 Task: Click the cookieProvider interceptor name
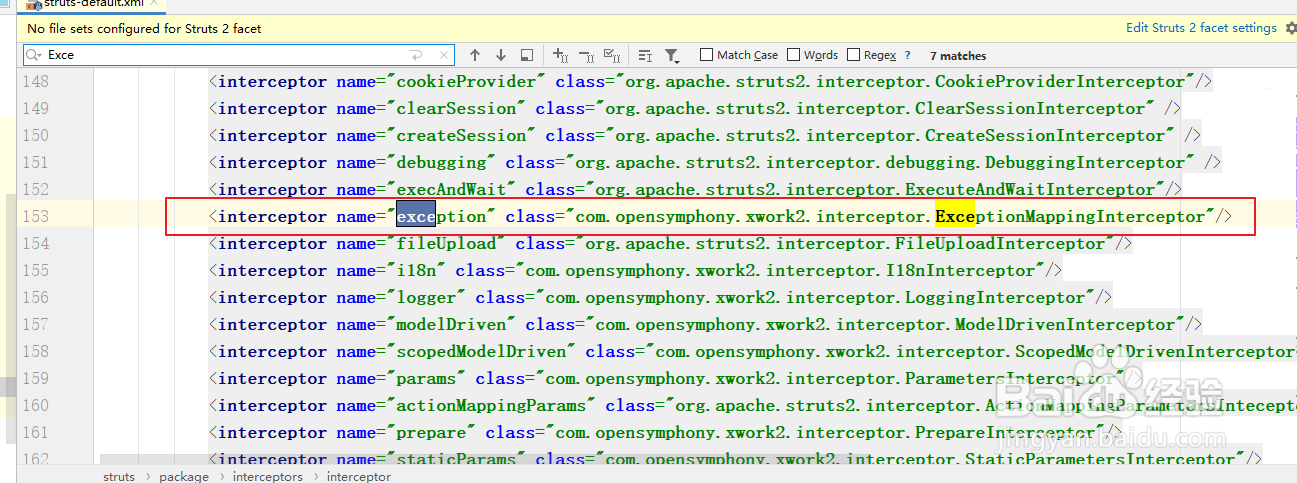click(467, 81)
